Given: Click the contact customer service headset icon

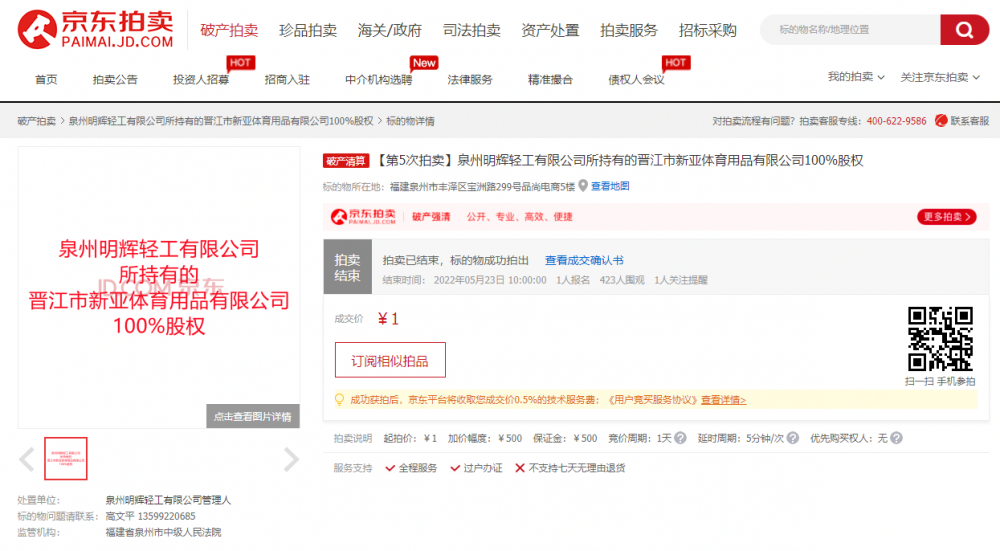Looking at the screenshot, I should click(x=941, y=121).
